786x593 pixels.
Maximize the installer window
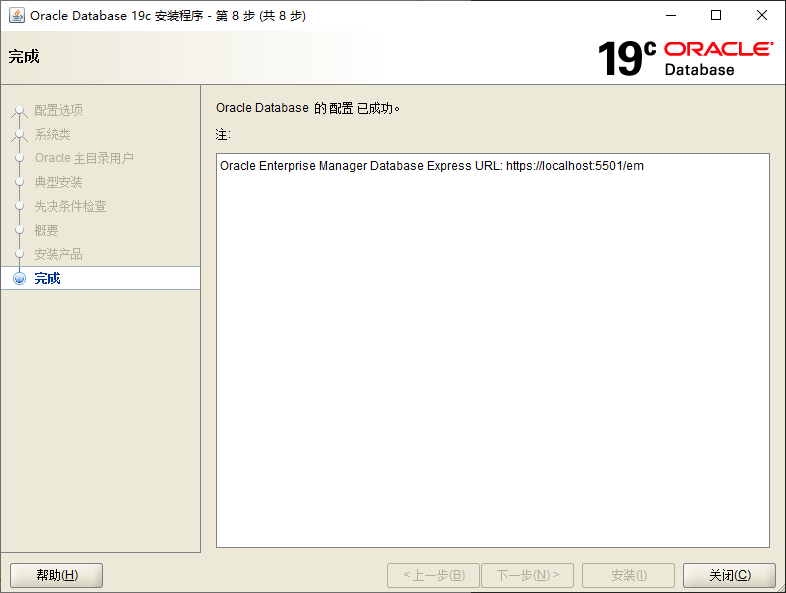(716, 16)
